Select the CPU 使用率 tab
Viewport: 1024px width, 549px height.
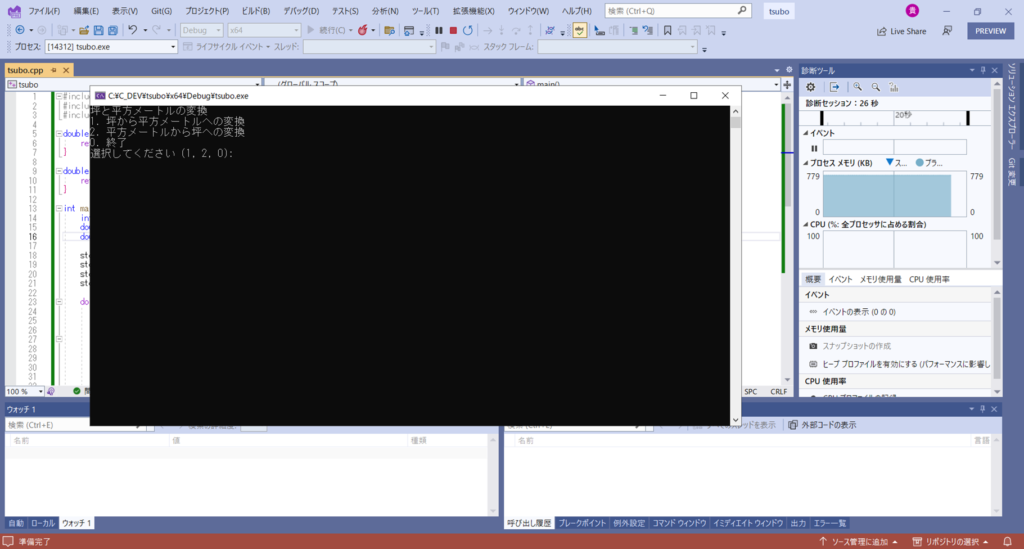929,279
